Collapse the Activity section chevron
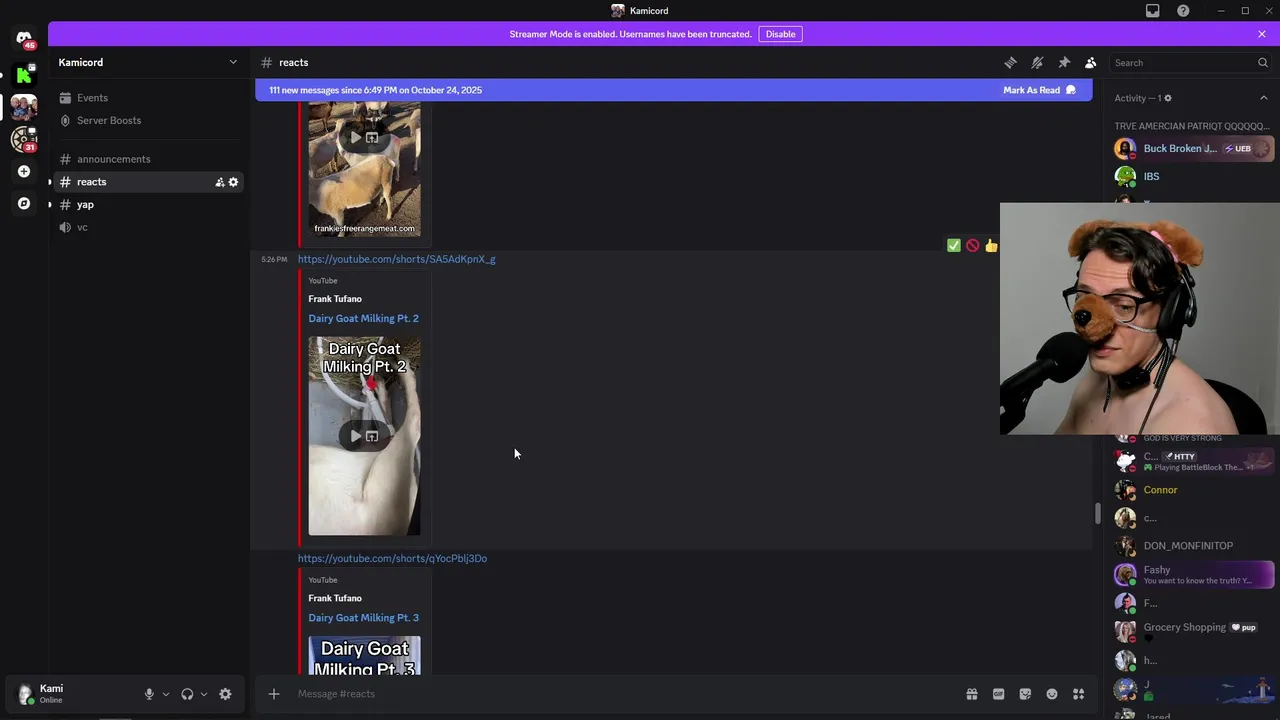 (x=1263, y=98)
